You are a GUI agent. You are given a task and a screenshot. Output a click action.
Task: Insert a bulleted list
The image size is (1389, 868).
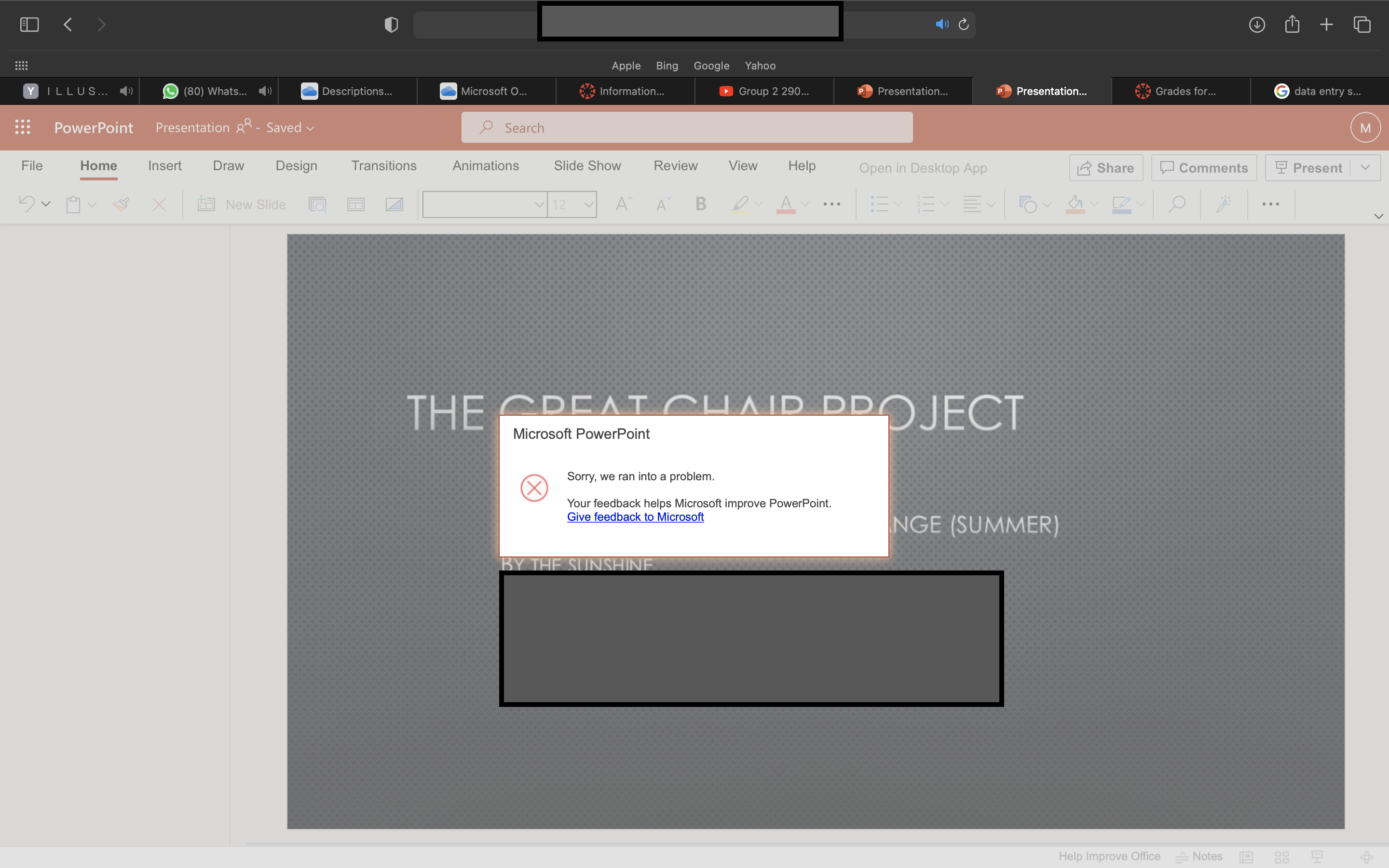(879, 204)
